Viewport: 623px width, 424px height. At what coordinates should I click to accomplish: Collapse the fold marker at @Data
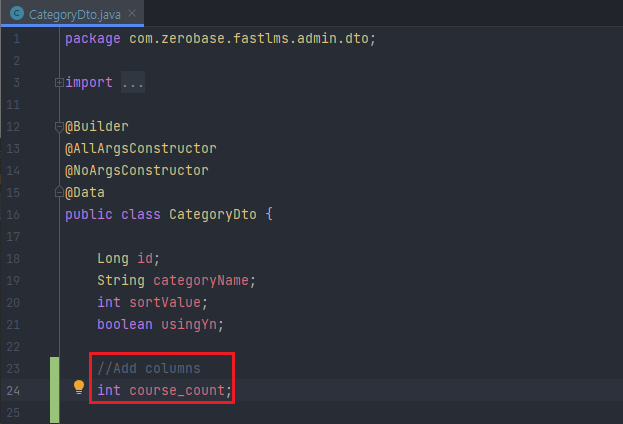59,192
